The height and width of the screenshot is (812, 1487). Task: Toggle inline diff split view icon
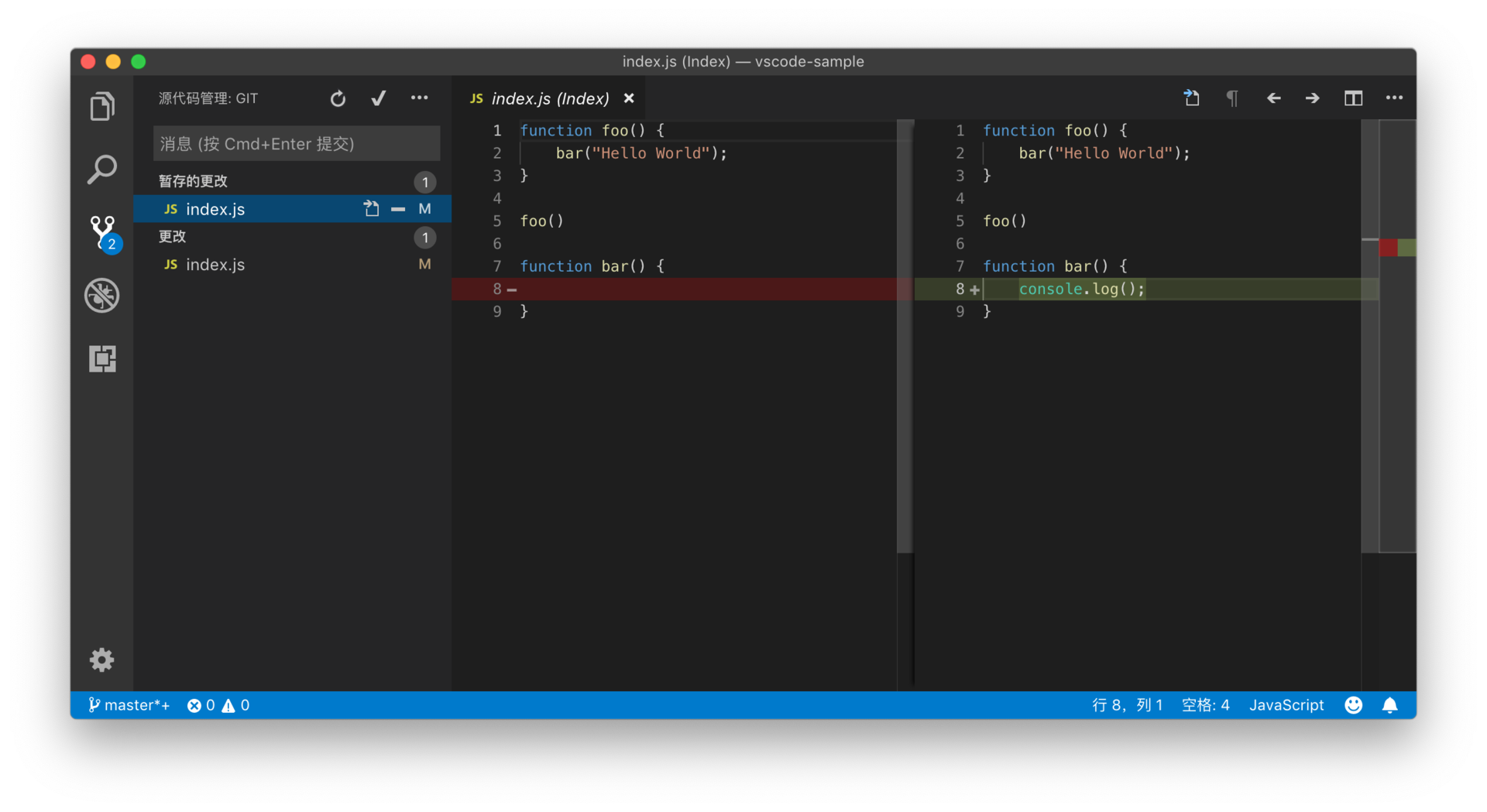coord(1353,98)
